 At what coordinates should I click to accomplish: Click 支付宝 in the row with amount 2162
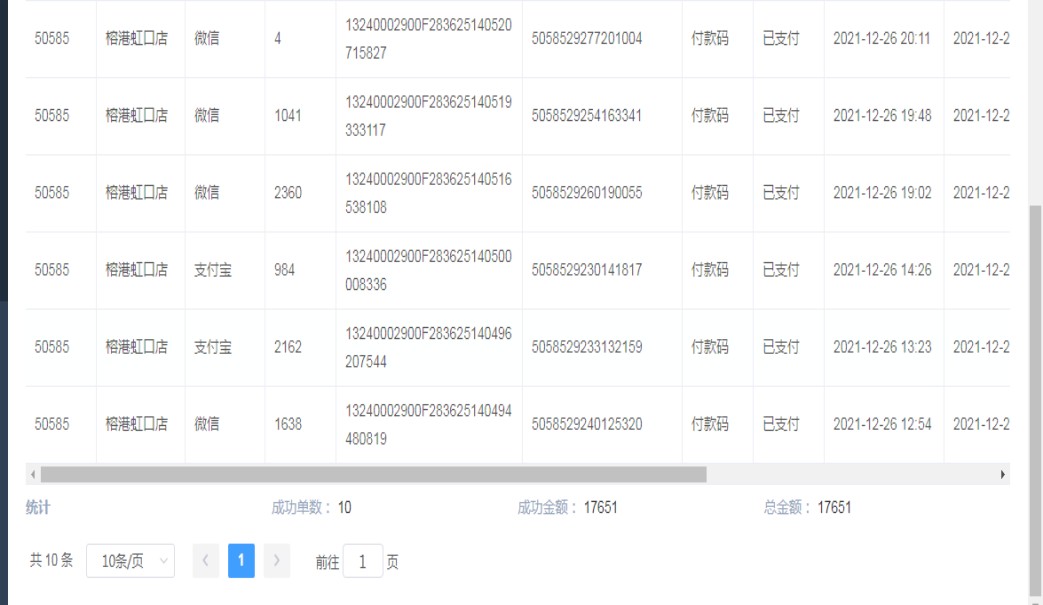(212, 347)
